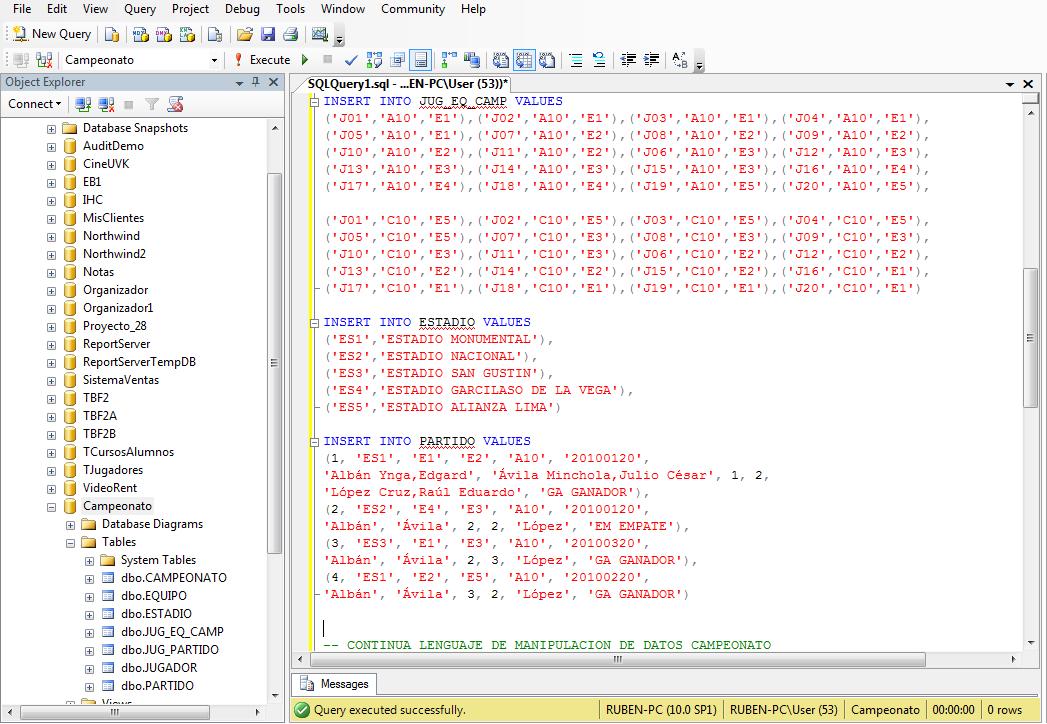Click the Save icon in the toolbar
The image size is (1047, 724).
[x=265, y=33]
